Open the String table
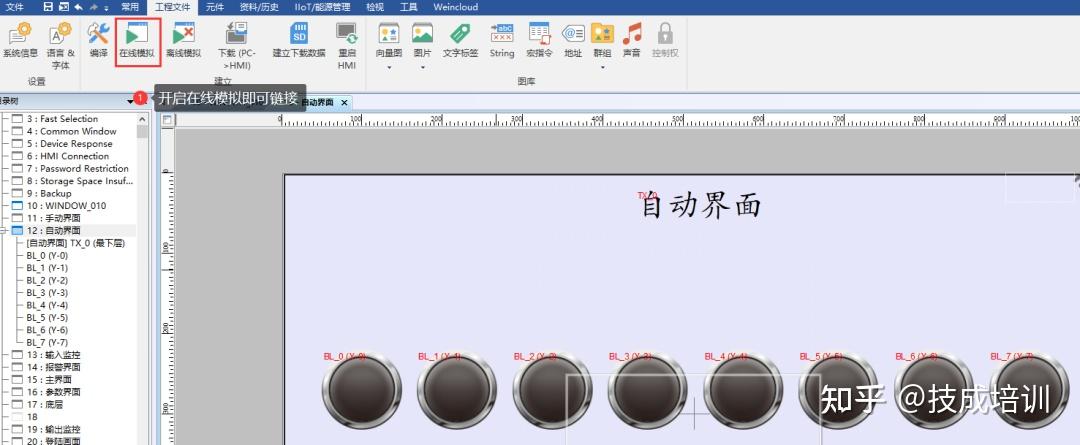The image size is (1080, 445). pyautogui.click(x=501, y=41)
